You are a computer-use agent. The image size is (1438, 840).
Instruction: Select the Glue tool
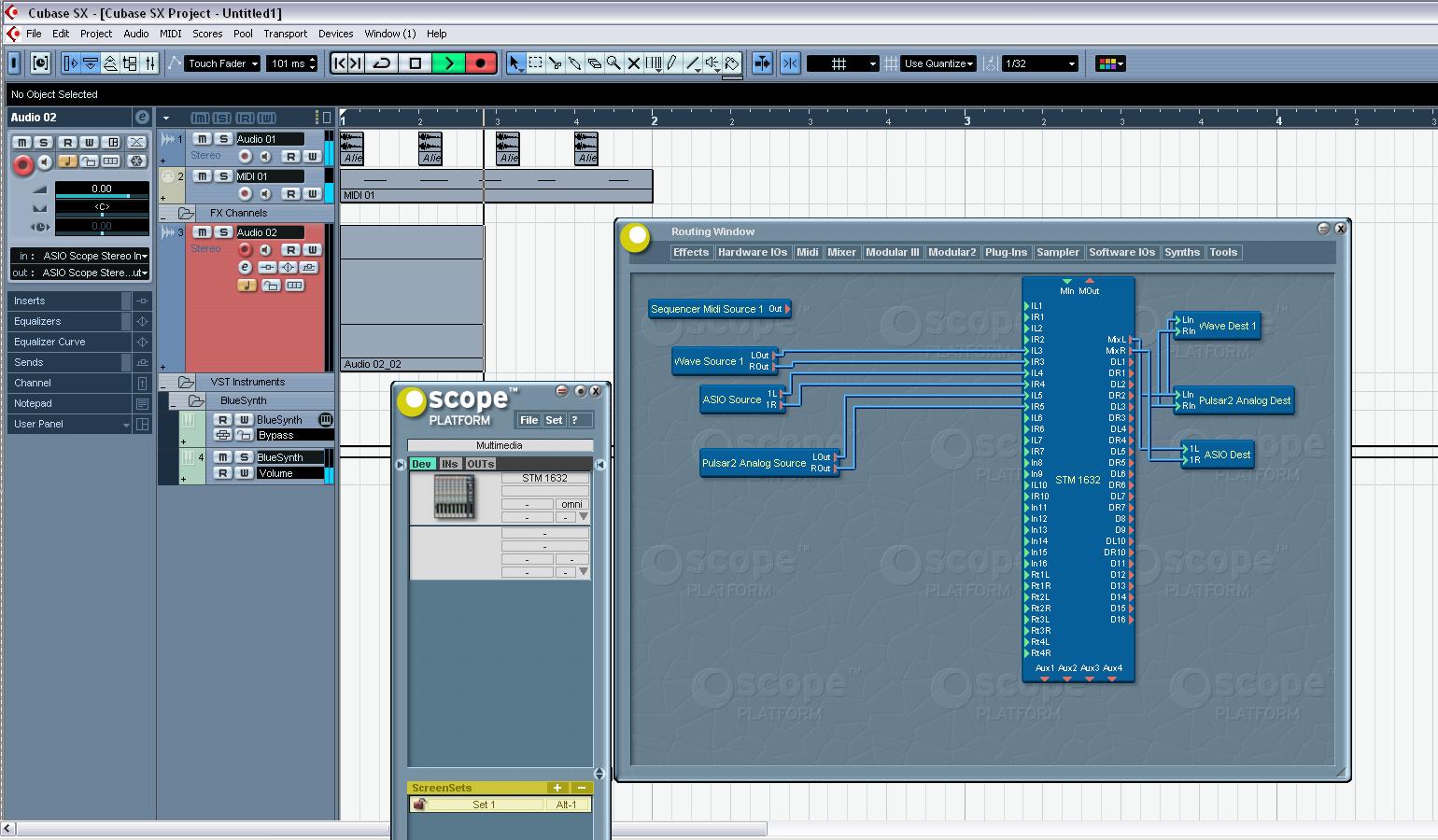pyautogui.click(x=574, y=63)
